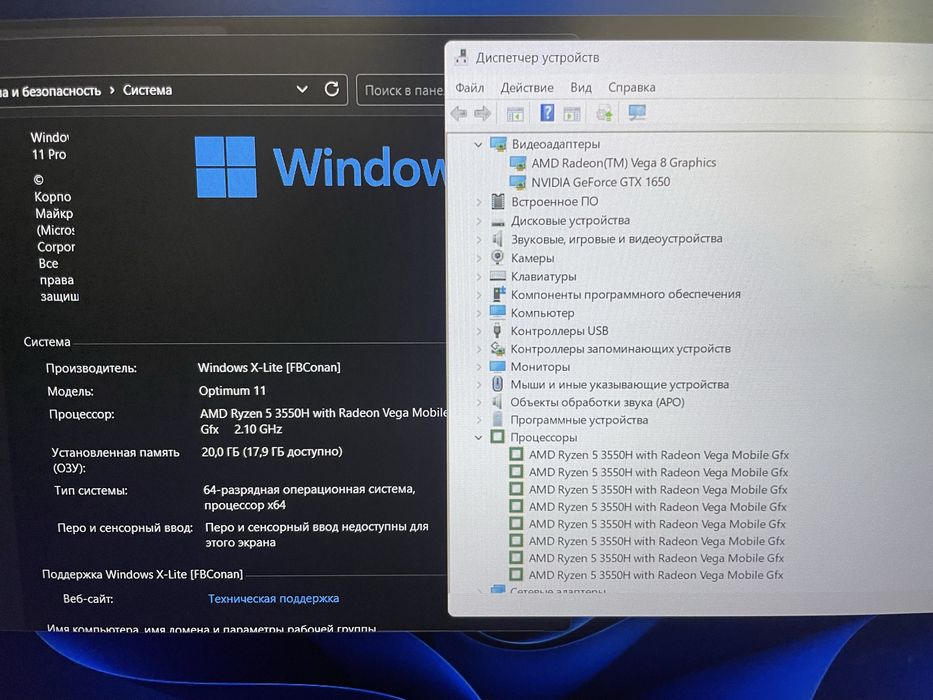Screen dimensions: 933x700
Task: Open the Действие menu
Action: tap(527, 88)
